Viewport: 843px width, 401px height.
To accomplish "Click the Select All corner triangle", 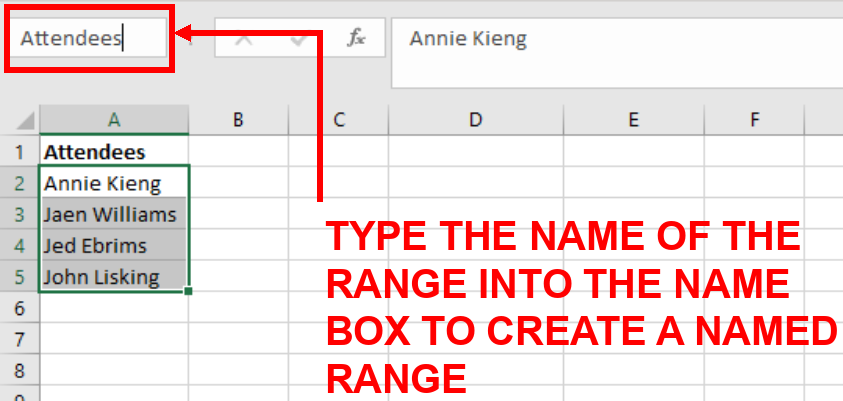I will (x=25, y=120).
